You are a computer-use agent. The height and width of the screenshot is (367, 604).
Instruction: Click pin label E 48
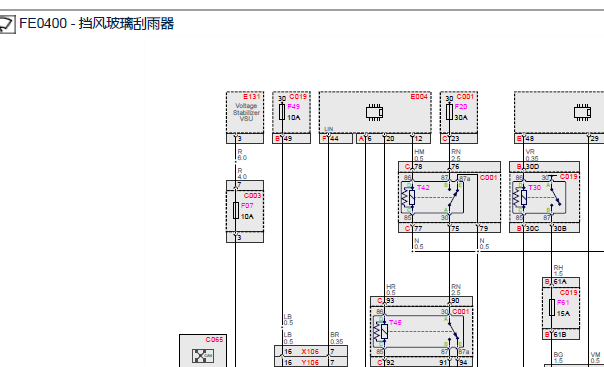[x=525, y=139]
